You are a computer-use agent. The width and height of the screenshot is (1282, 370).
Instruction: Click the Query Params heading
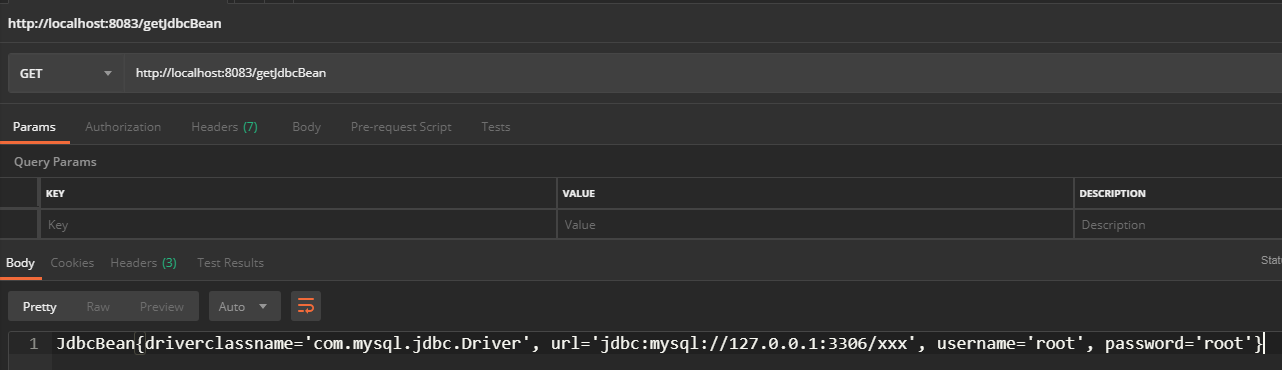pos(55,161)
